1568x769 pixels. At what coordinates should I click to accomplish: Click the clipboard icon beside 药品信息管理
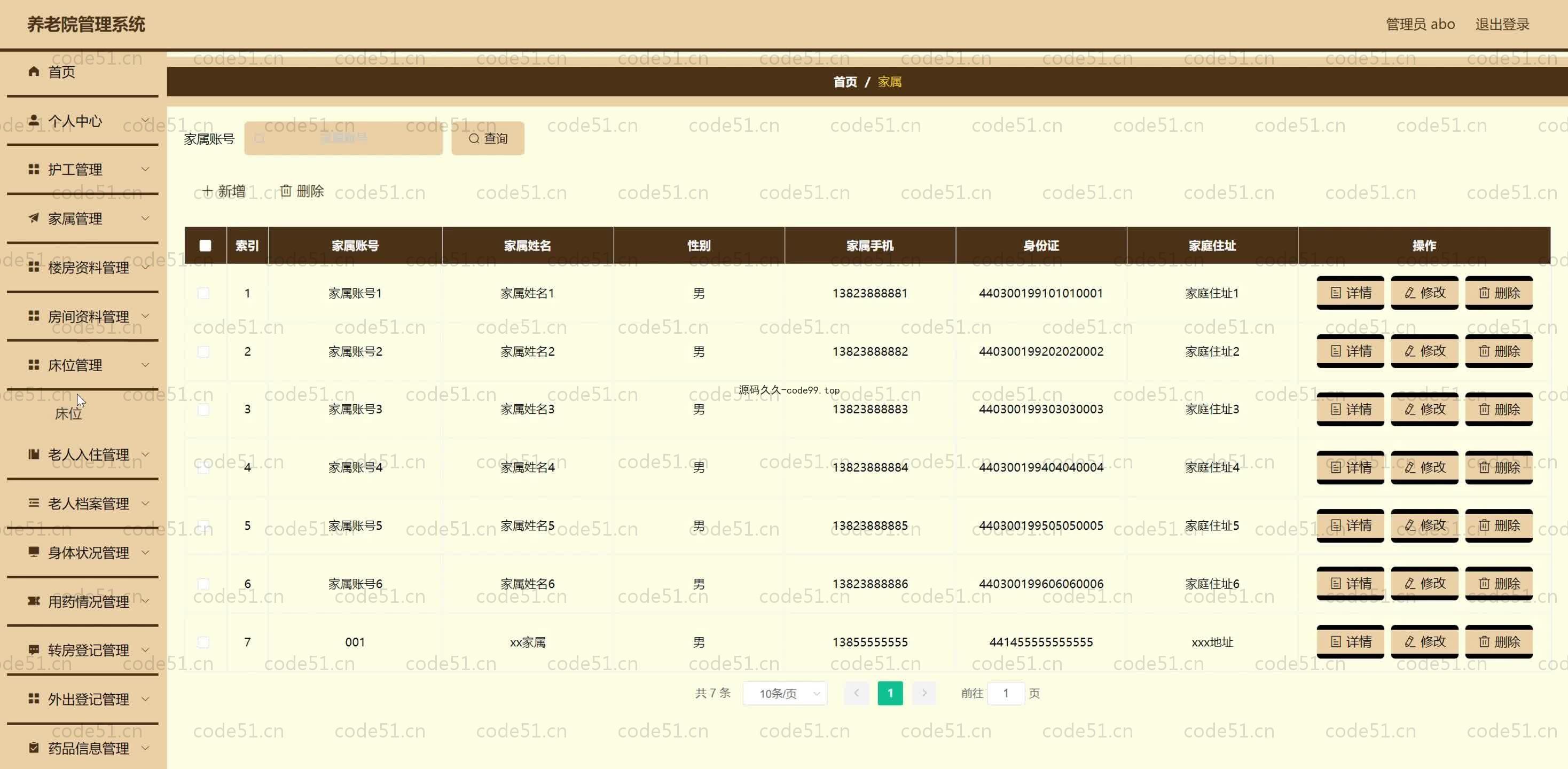pyautogui.click(x=34, y=747)
